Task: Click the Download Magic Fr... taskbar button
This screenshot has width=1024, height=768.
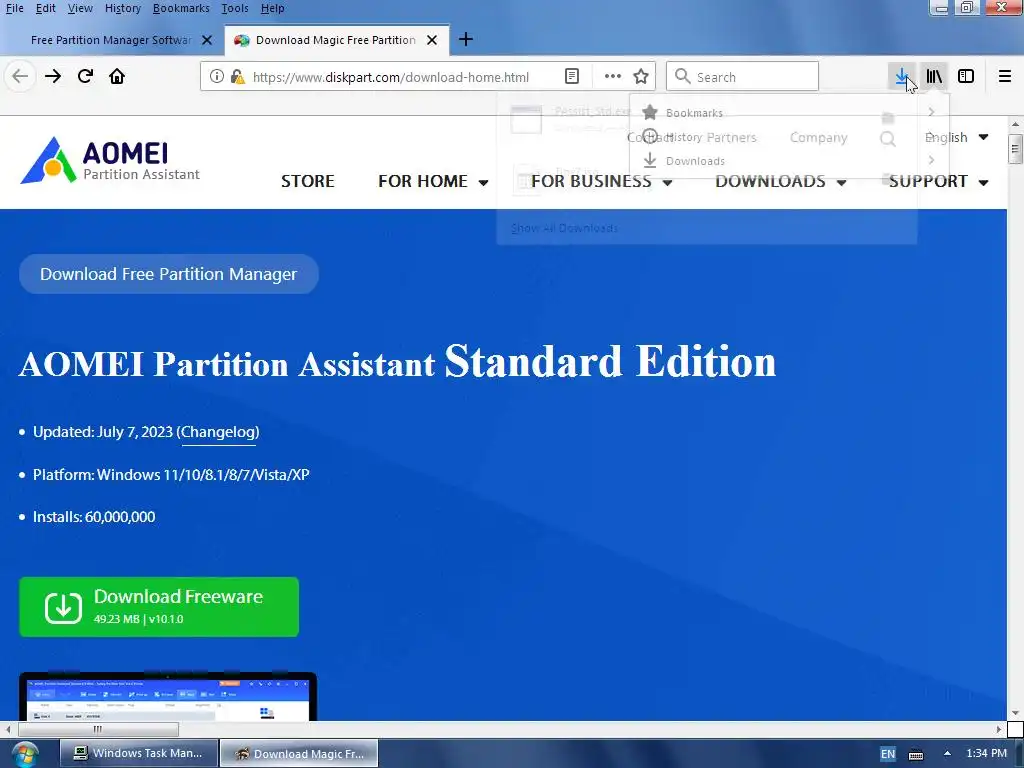Action: (299, 754)
